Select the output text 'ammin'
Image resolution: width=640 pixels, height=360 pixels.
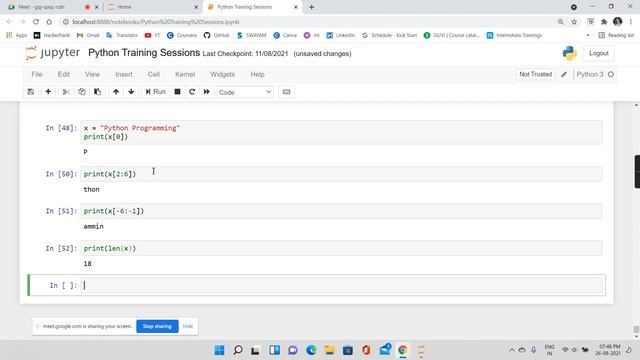click(93, 227)
